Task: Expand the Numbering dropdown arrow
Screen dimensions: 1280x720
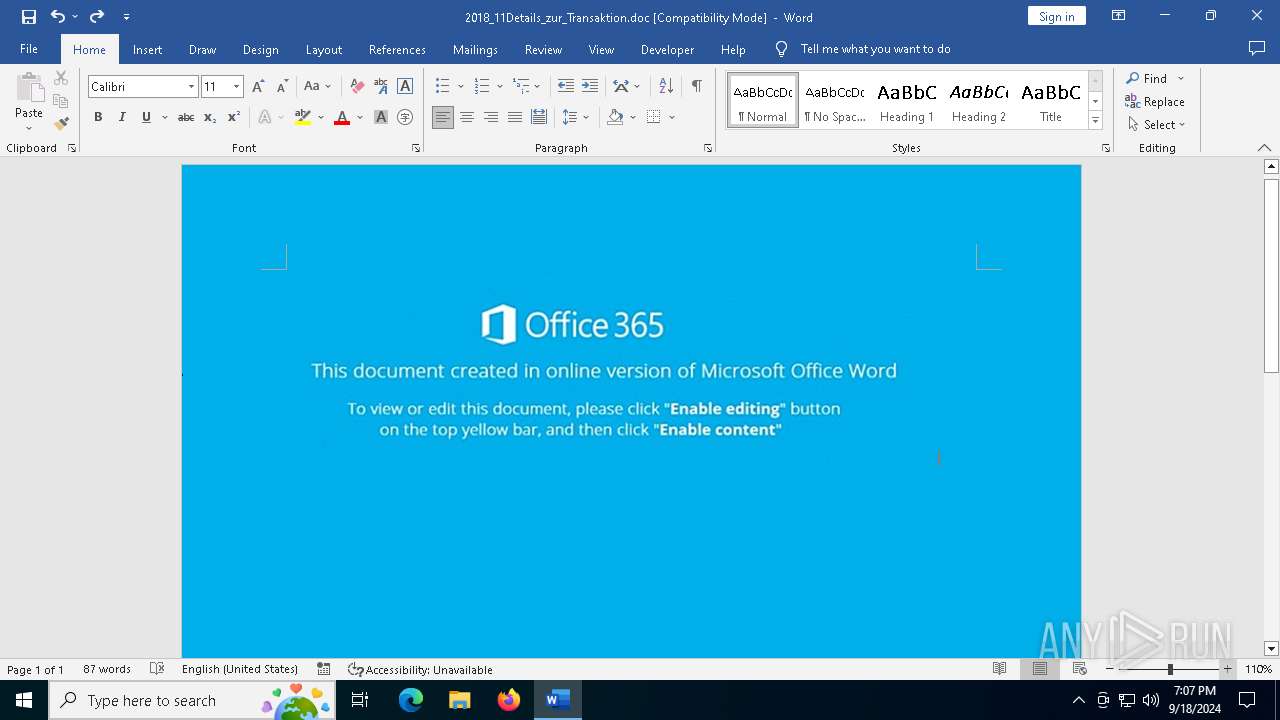Action: pos(499,87)
